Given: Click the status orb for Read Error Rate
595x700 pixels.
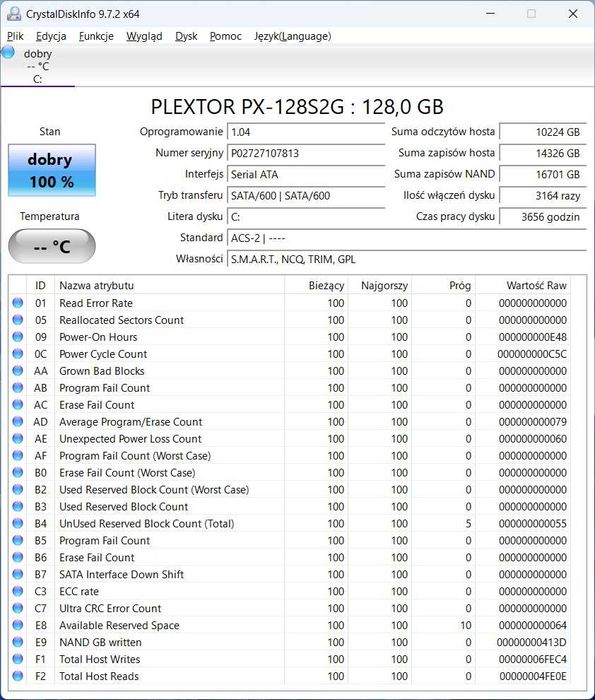Looking at the screenshot, I should coord(18,303).
